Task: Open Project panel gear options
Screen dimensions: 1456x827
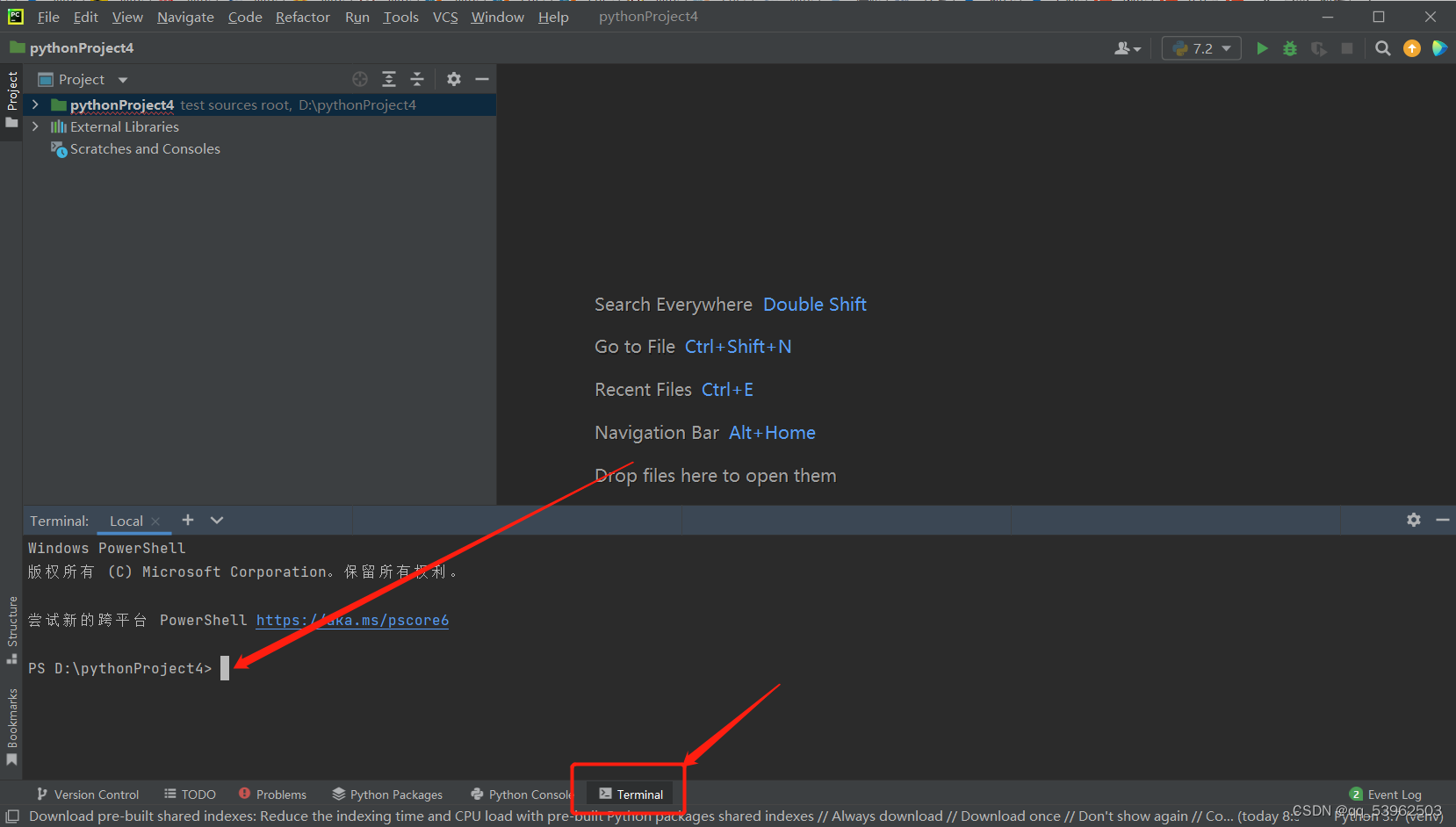Action: (453, 79)
